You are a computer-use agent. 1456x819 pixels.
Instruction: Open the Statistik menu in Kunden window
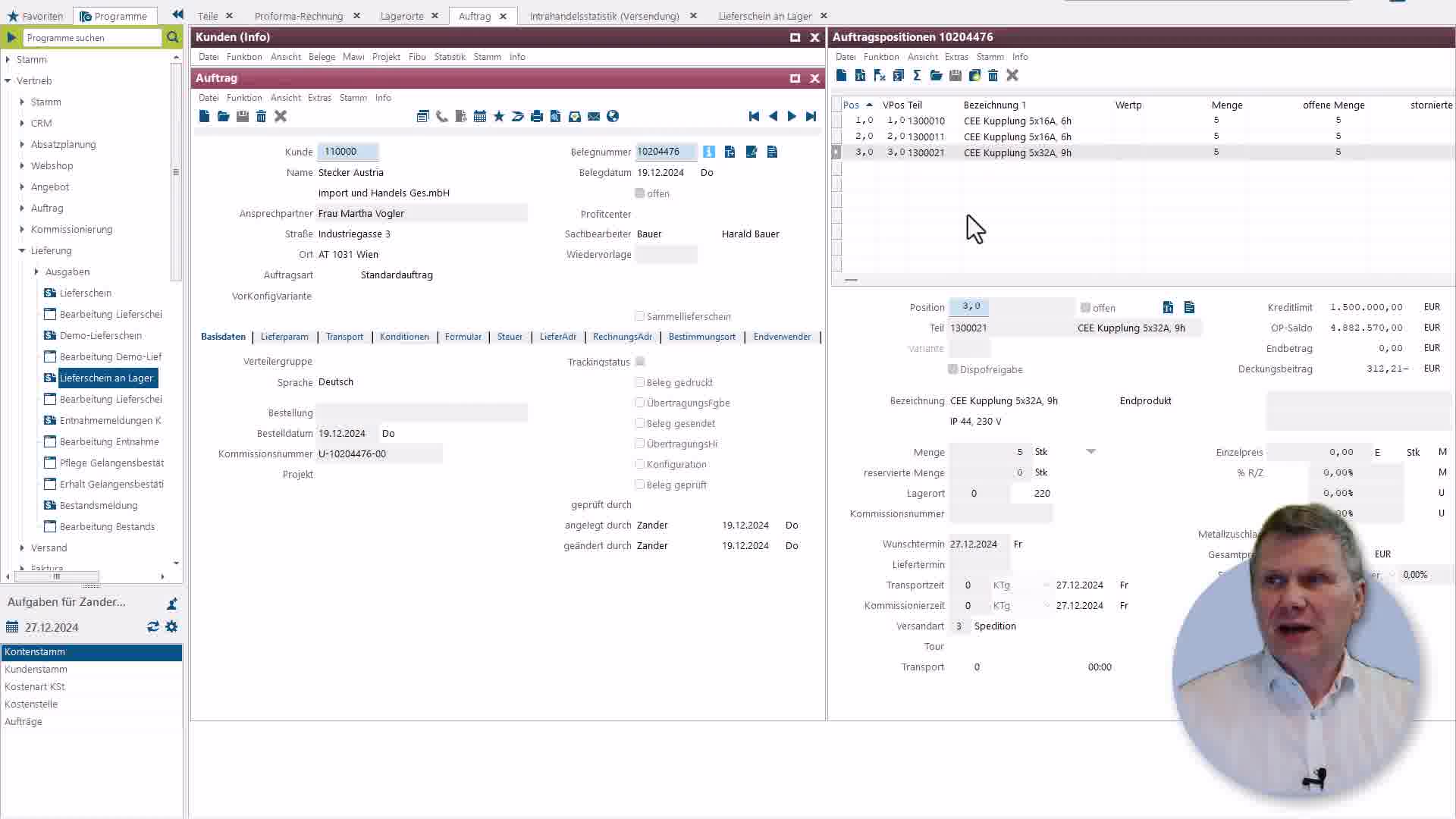pyautogui.click(x=450, y=57)
